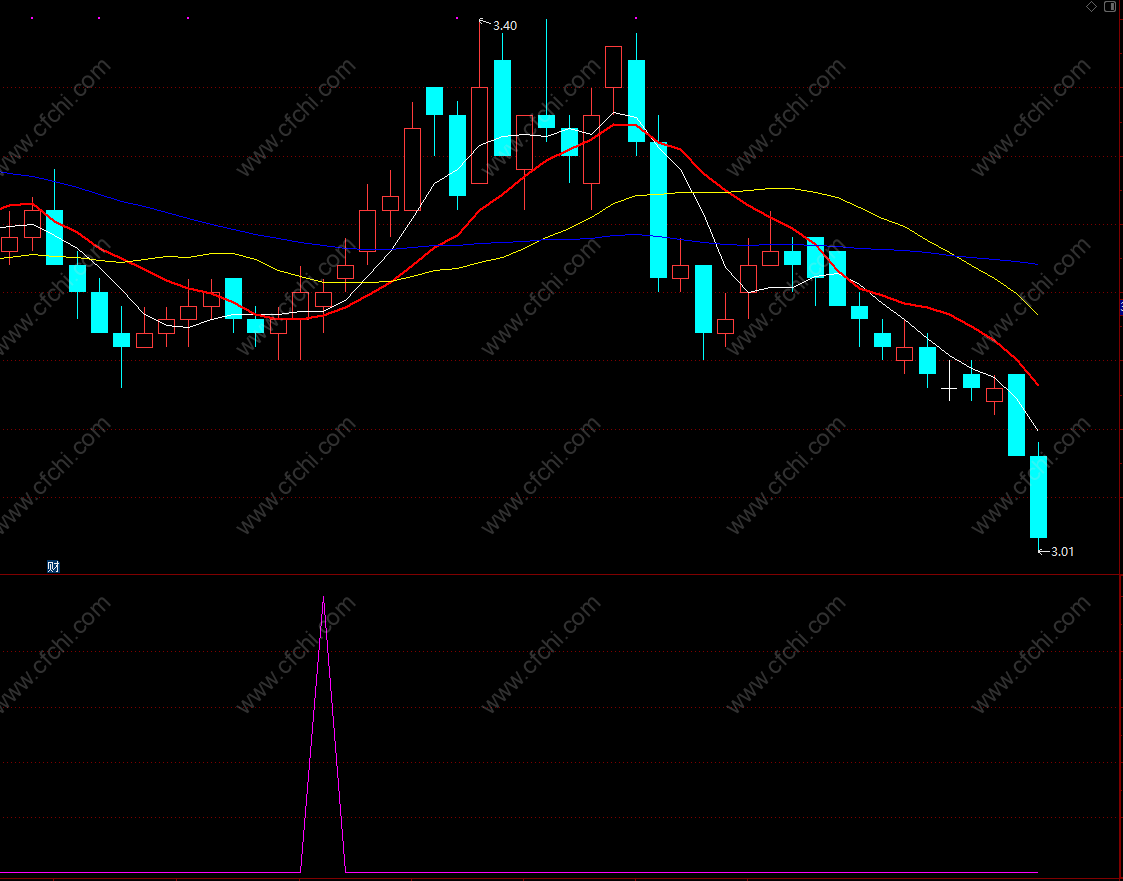1123x881 pixels.
Task: Select the magenta spike in the indicator pane
Action: (x=324, y=734)
